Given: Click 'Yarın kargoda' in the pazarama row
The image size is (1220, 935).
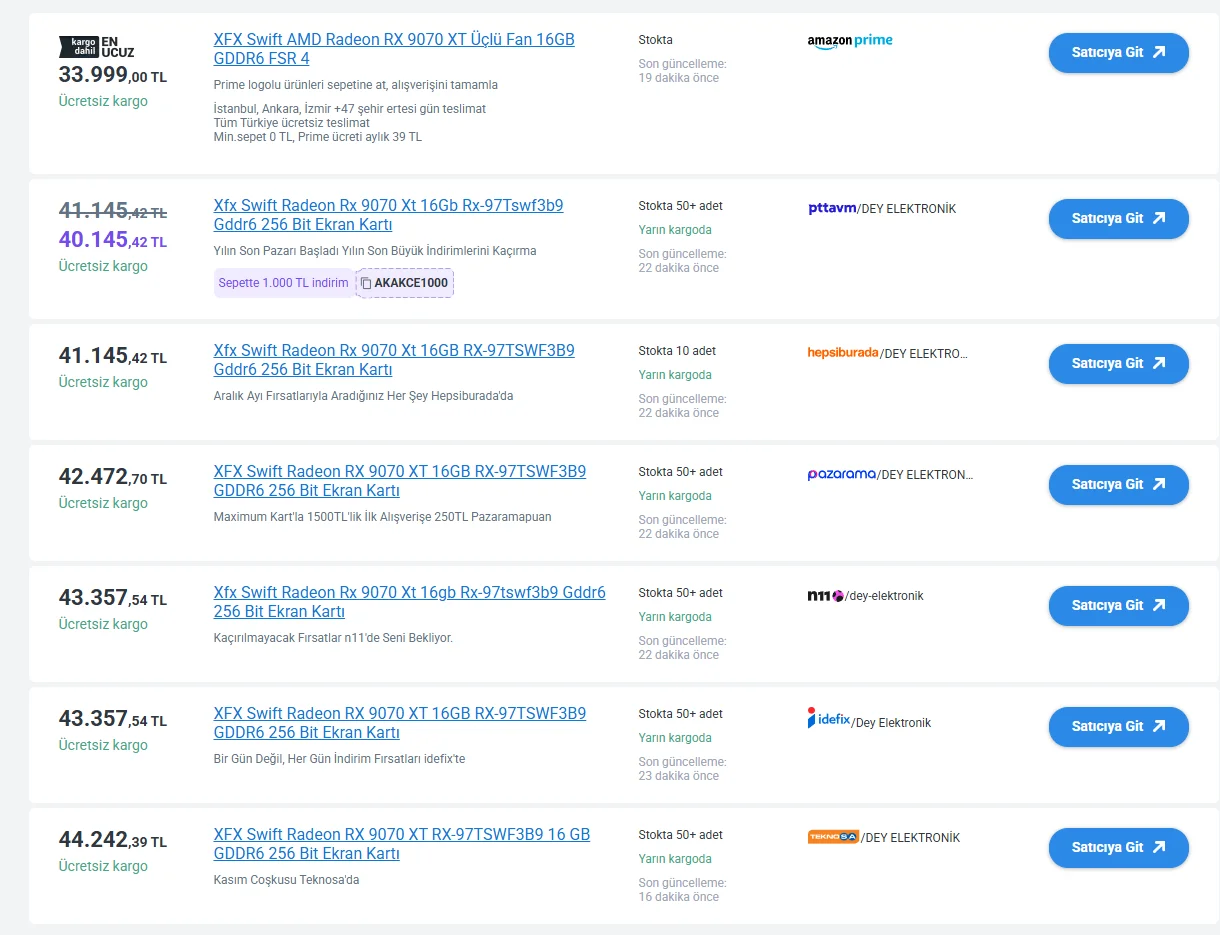Looking at the screenshot, I should click(x=675, y=496).
